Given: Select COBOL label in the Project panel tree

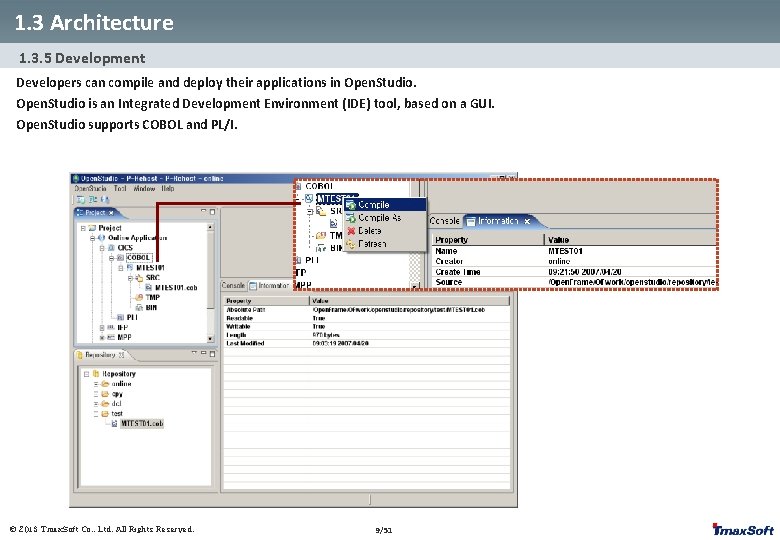Looking at the screenshot, I should [x=138, y=258].
